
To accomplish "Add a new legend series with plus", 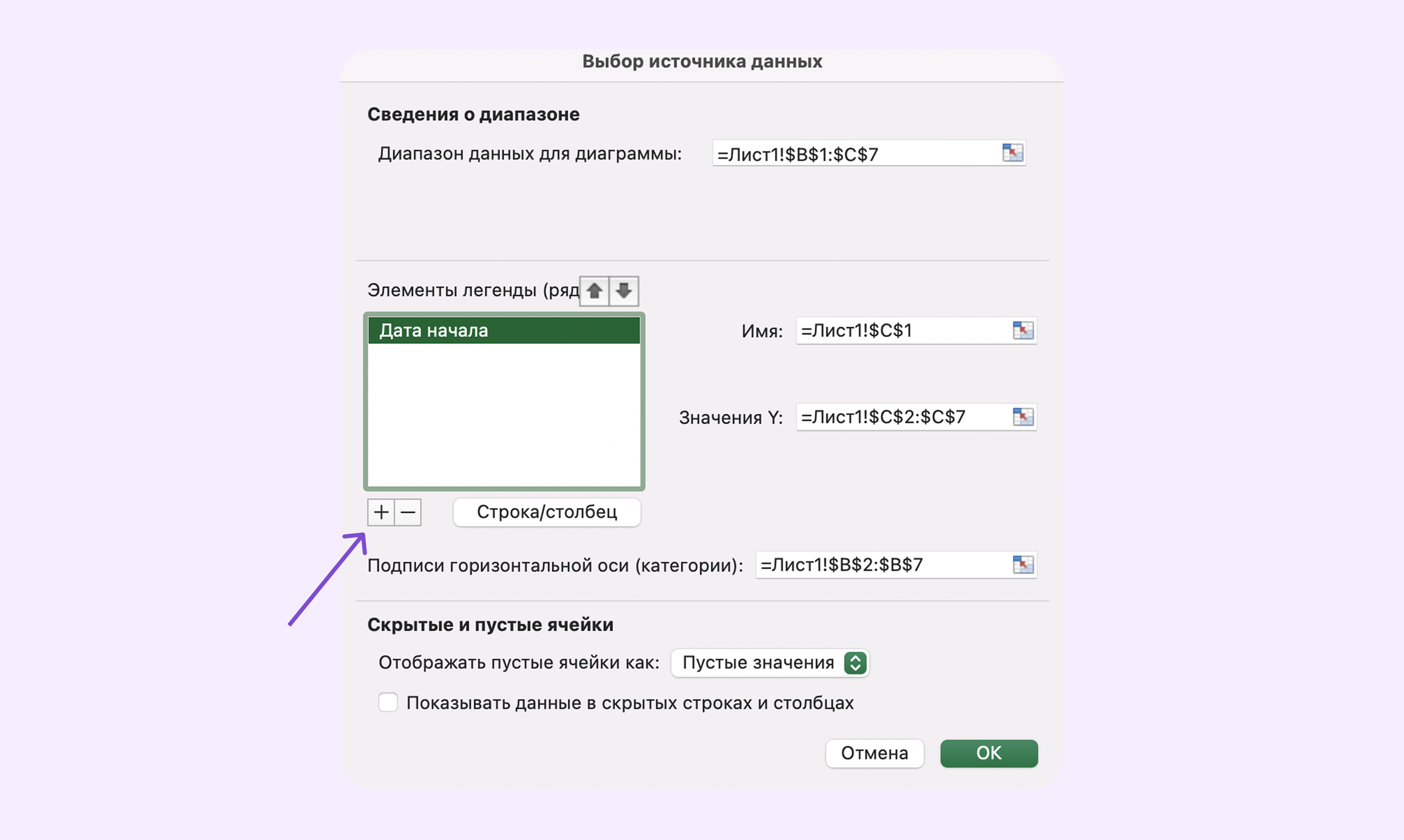I will pyautogui.click(x=381, y=512).
